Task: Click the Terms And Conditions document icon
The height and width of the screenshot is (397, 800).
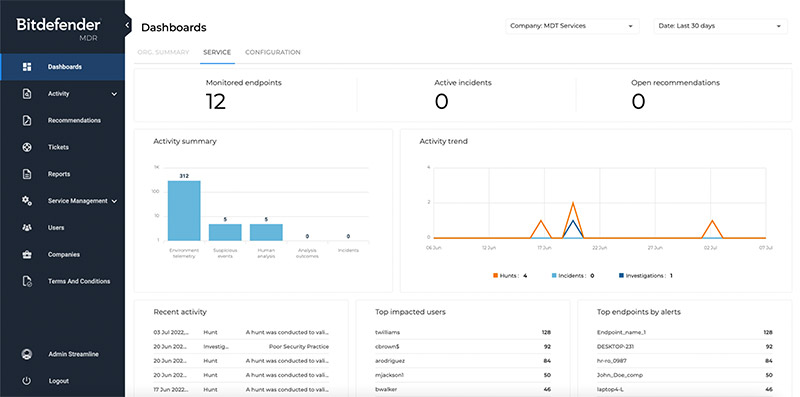Action: tap(28, 281)
